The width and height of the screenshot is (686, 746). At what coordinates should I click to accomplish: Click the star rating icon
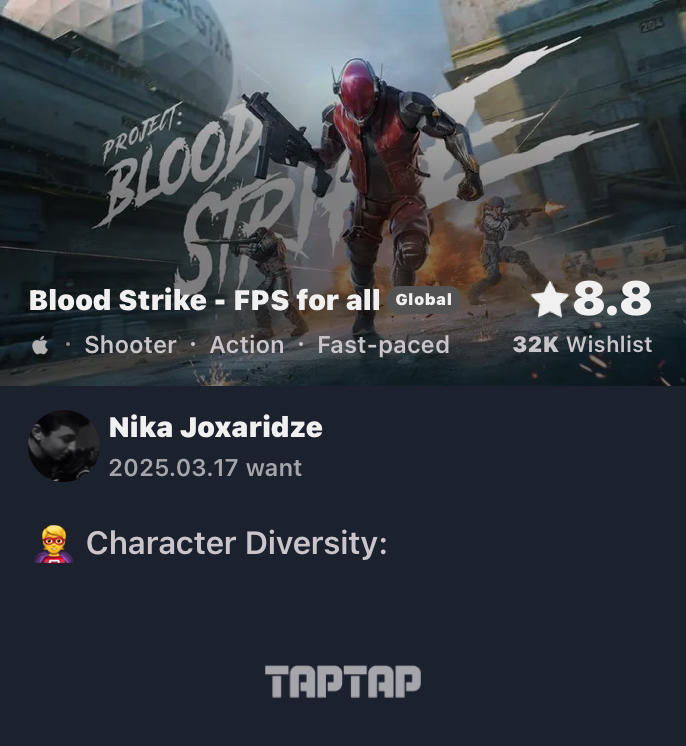coord(549,299)
